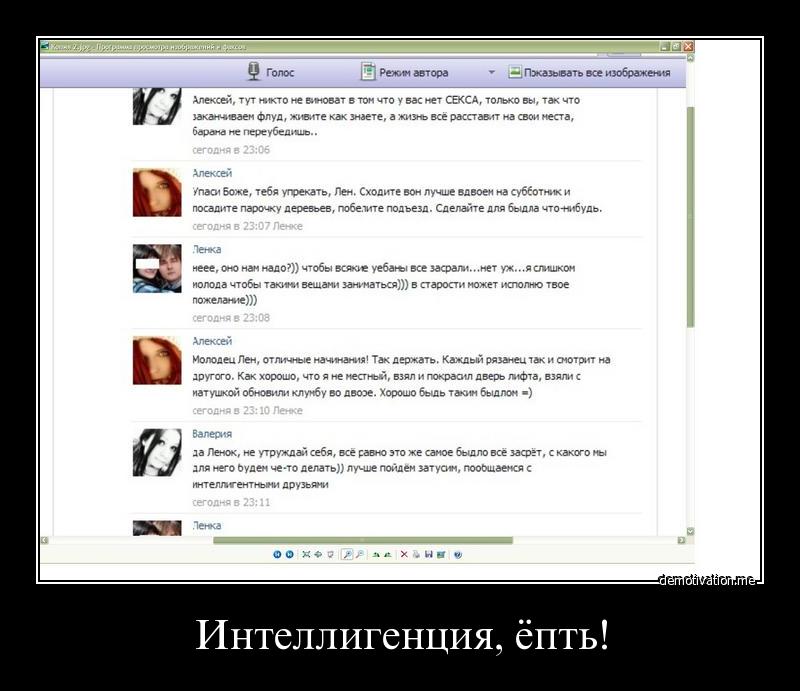Minimize the image viewer window

[664, 46]
